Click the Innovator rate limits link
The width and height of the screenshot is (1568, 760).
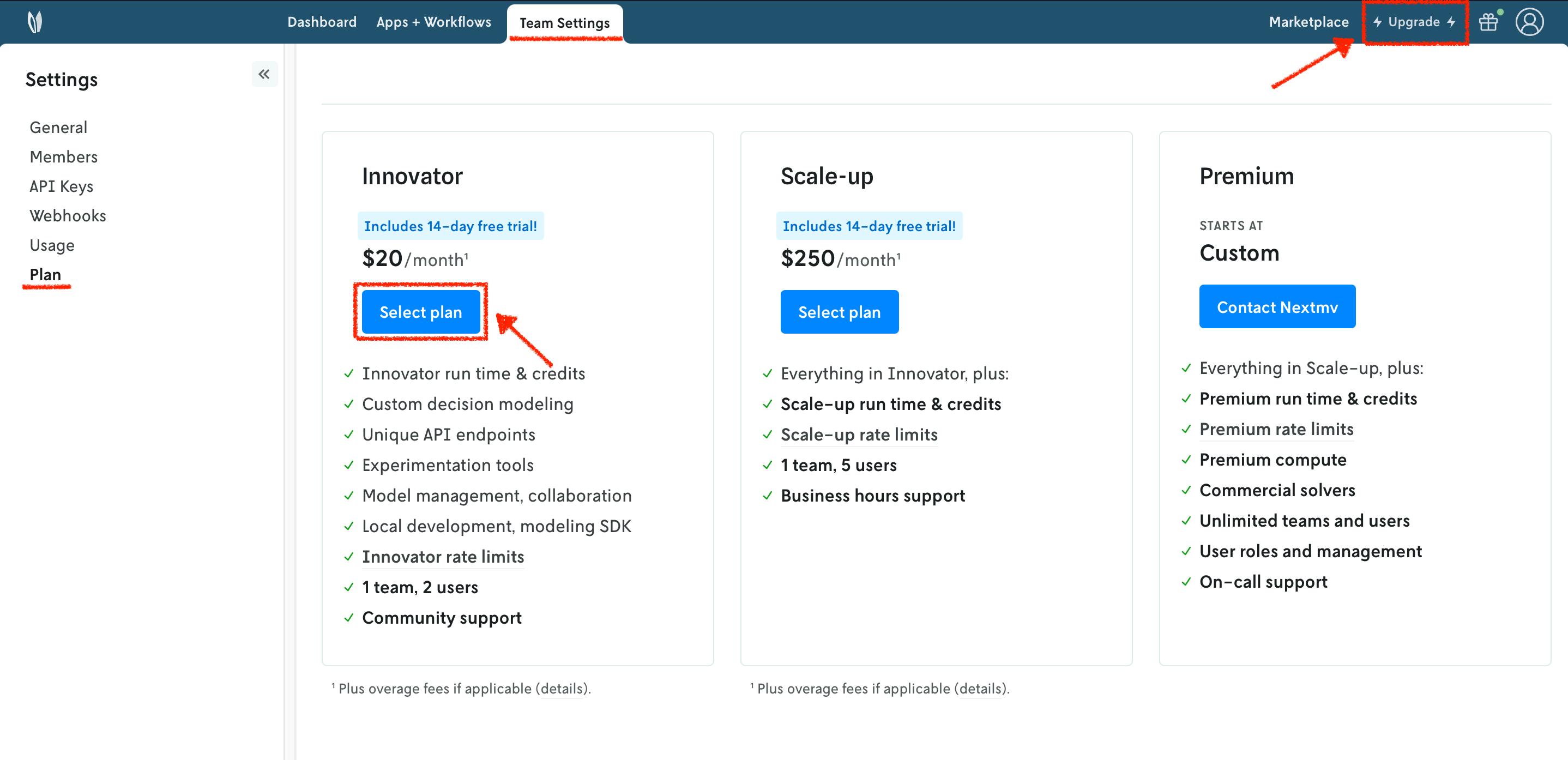pos(443,557)
